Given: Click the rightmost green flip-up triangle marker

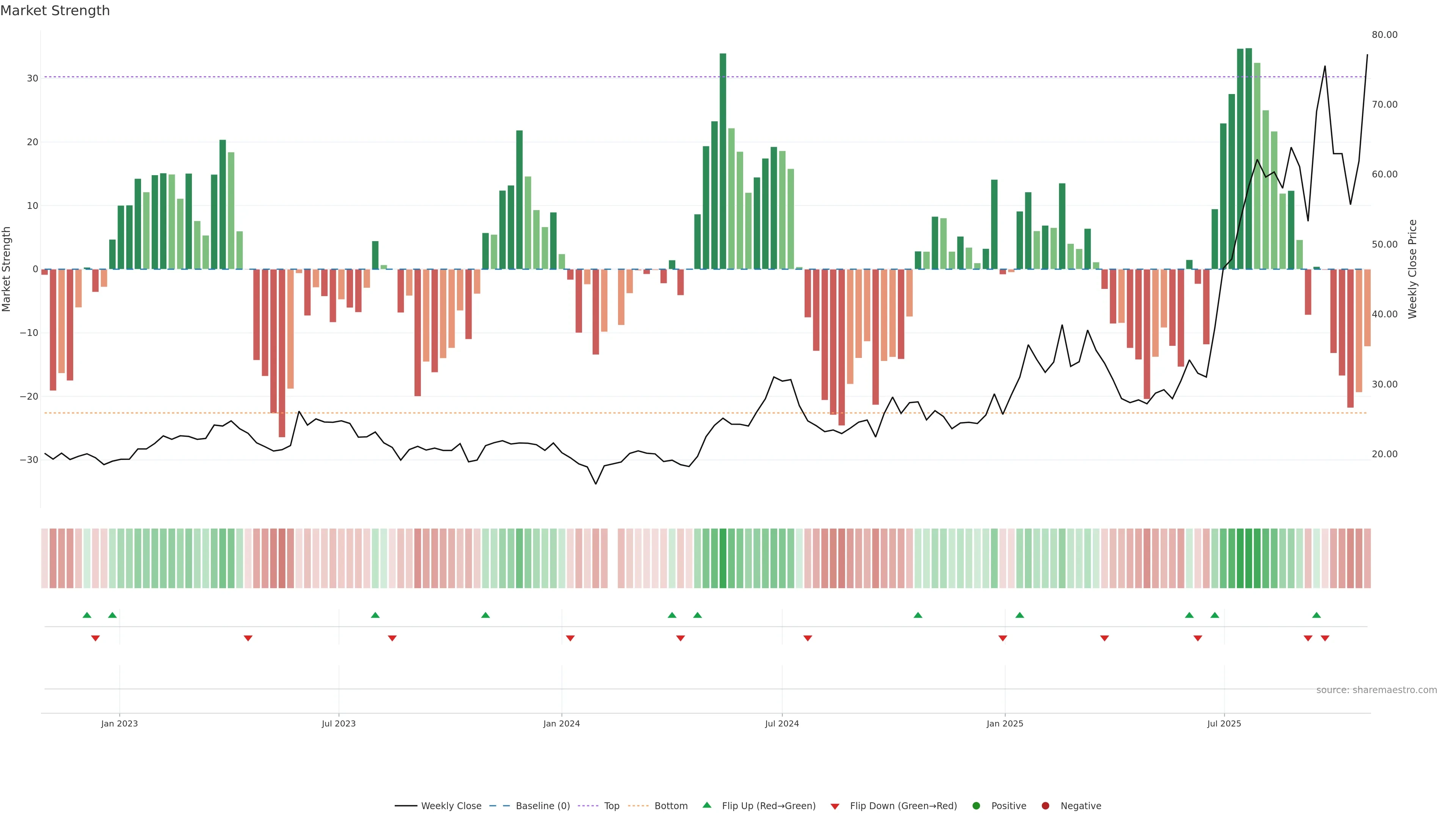Looking at the screenshot, I should 1316,615.
